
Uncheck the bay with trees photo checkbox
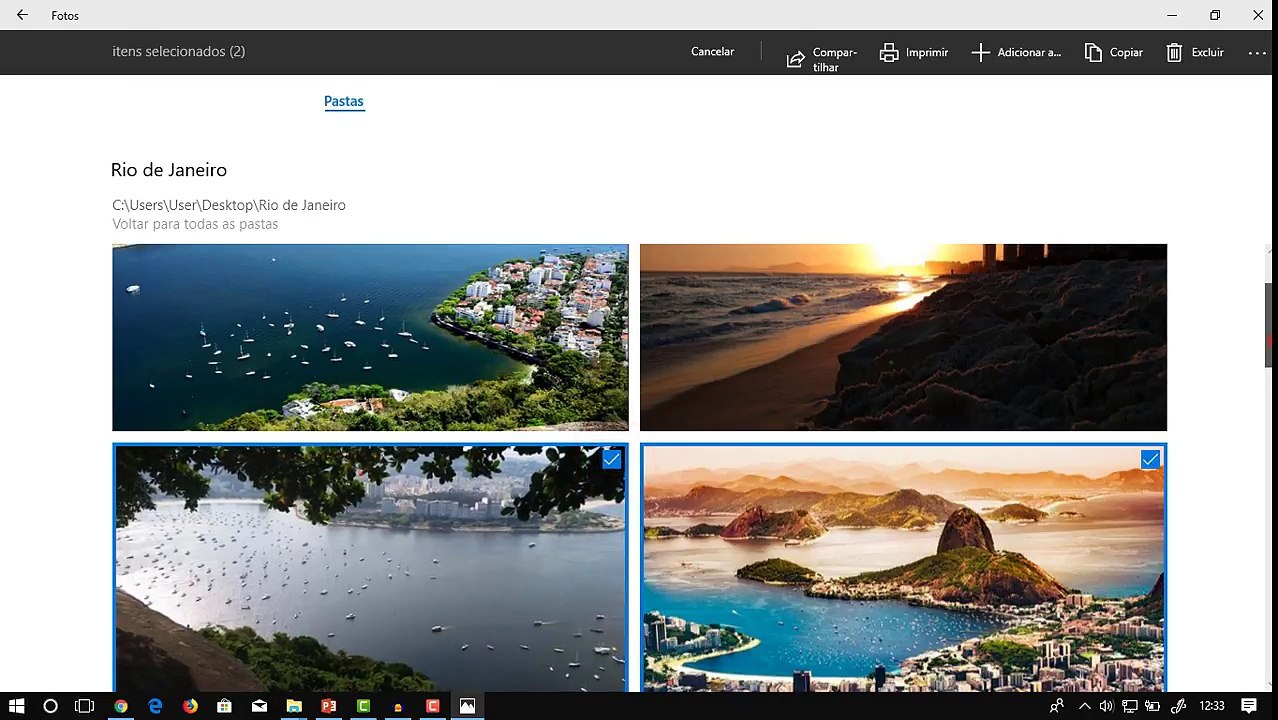click(611, 459)
